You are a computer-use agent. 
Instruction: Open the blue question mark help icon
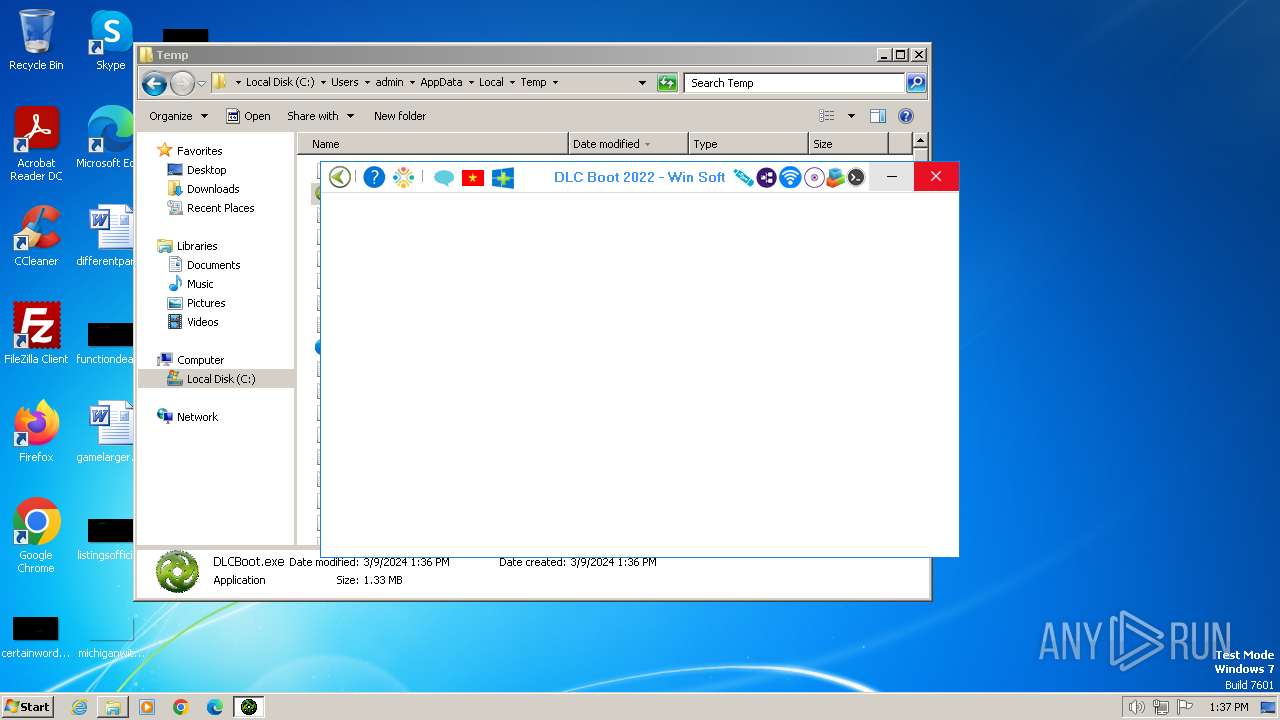click(x=374, y=177)
